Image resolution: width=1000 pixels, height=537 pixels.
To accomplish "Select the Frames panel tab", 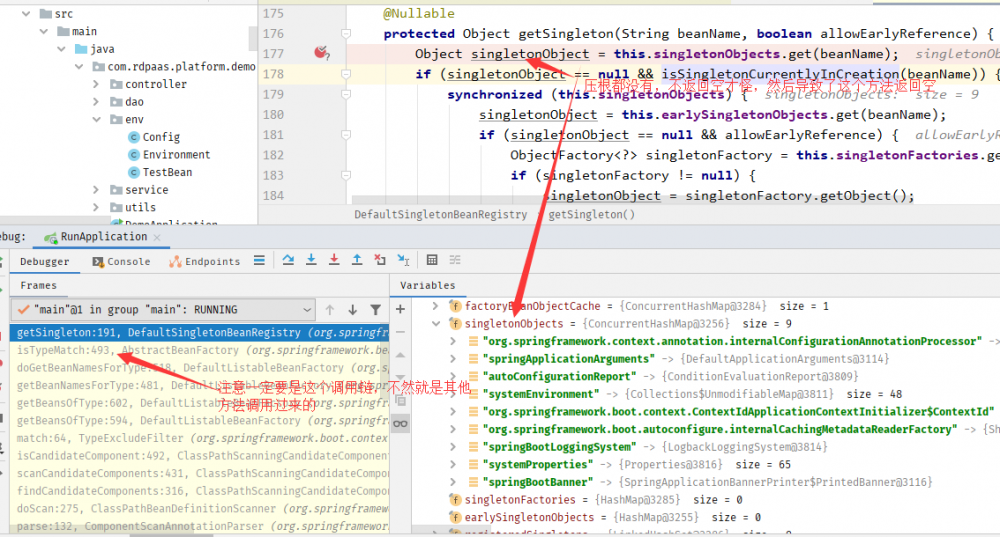I will 38,286.
